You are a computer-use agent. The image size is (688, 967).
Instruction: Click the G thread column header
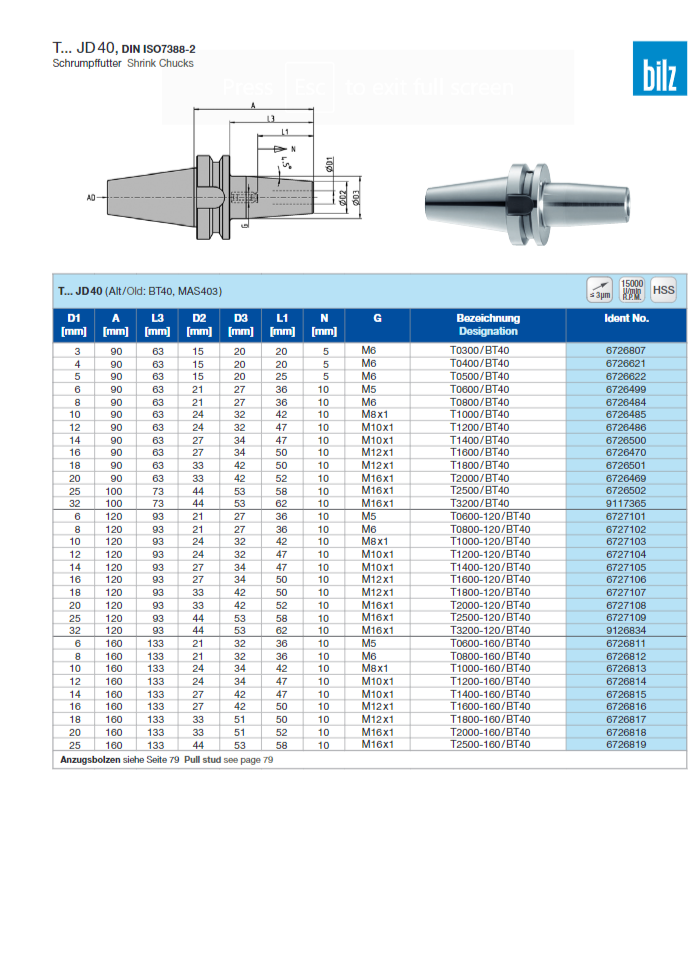[377, 318]
